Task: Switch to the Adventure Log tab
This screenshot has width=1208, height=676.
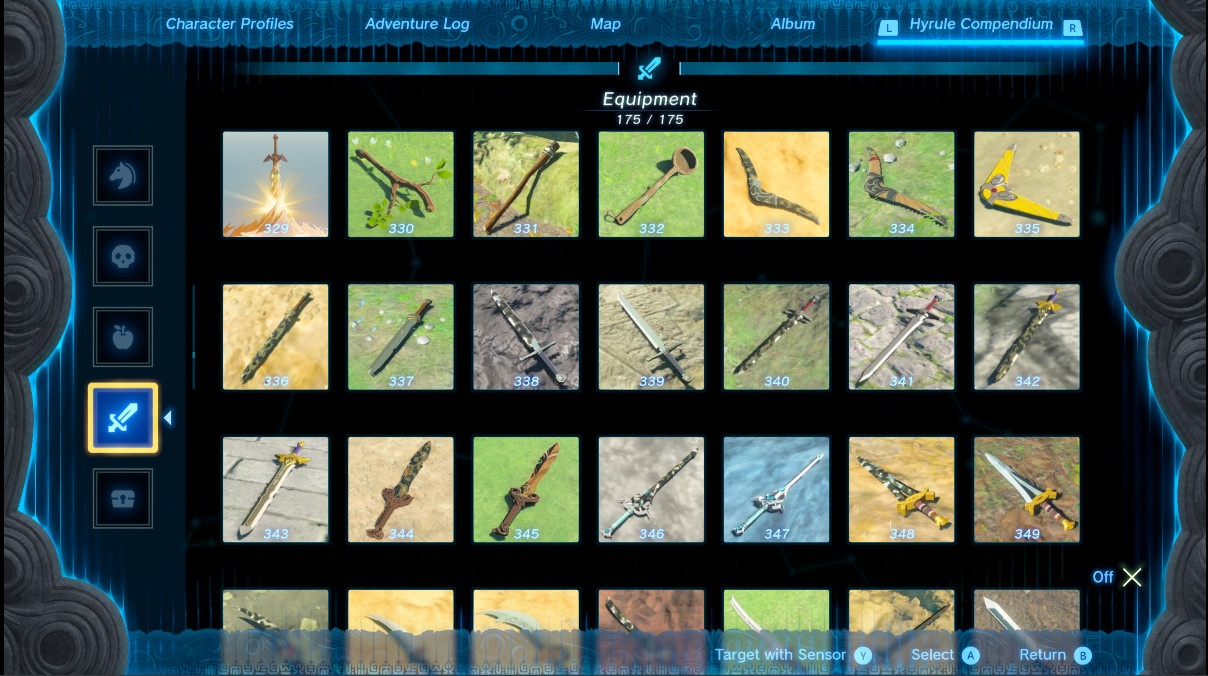Action: [417, 24]
